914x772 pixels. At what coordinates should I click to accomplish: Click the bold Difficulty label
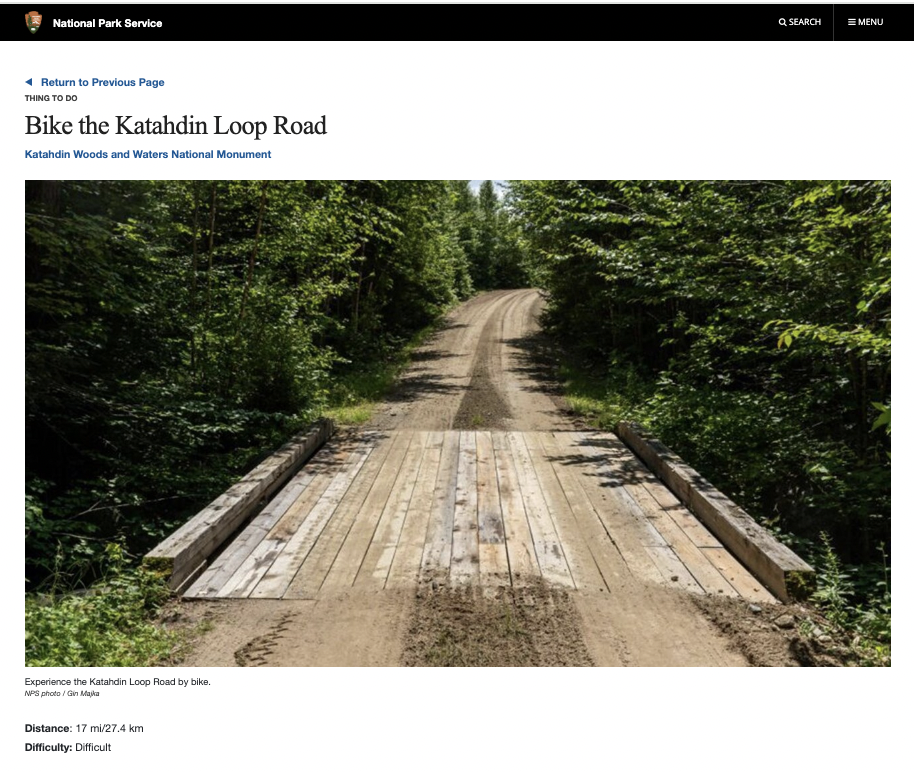pos(48,748)
